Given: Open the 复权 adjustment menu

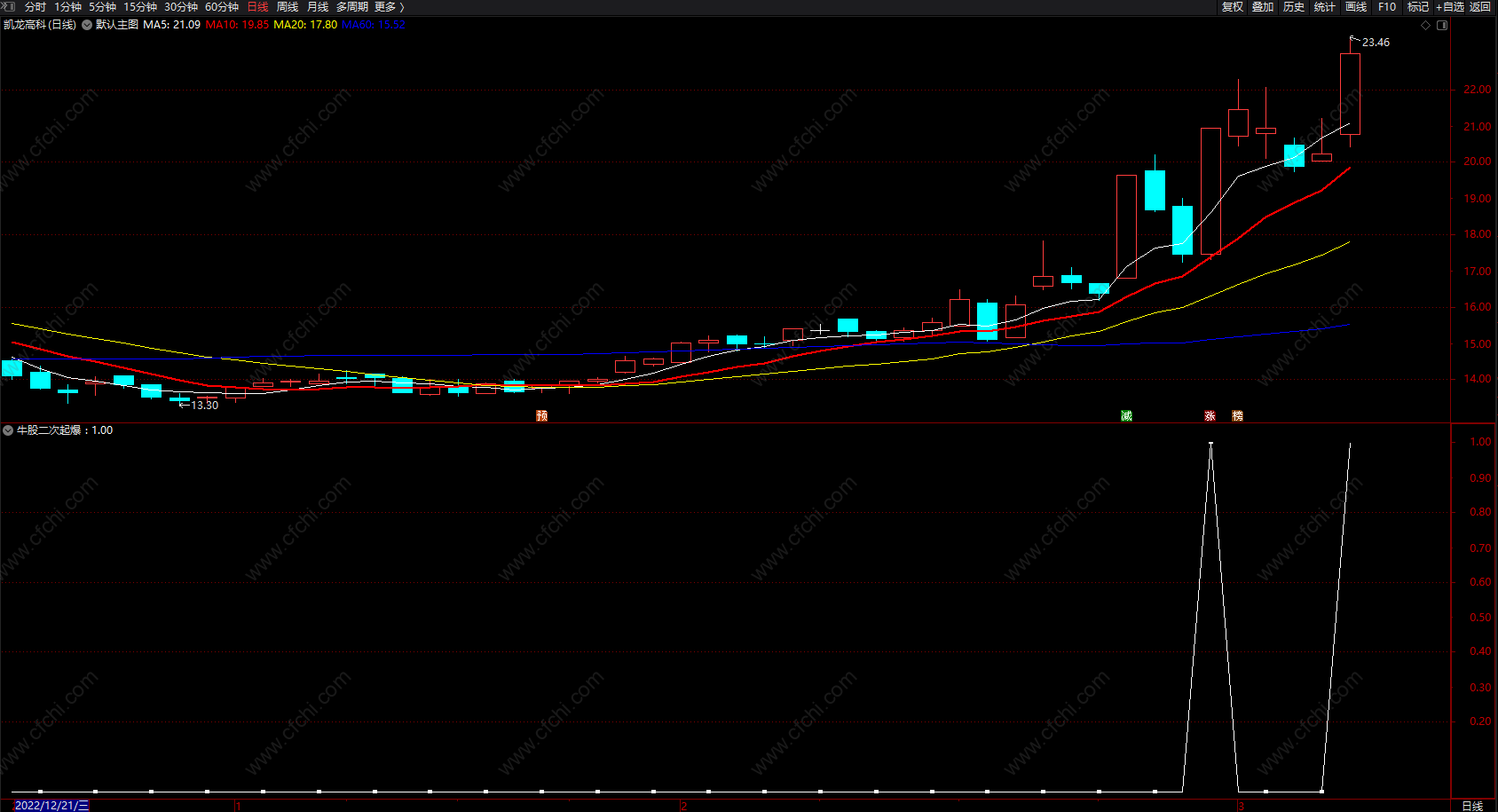Looking at the screenshot, I should coord(1233,7).
